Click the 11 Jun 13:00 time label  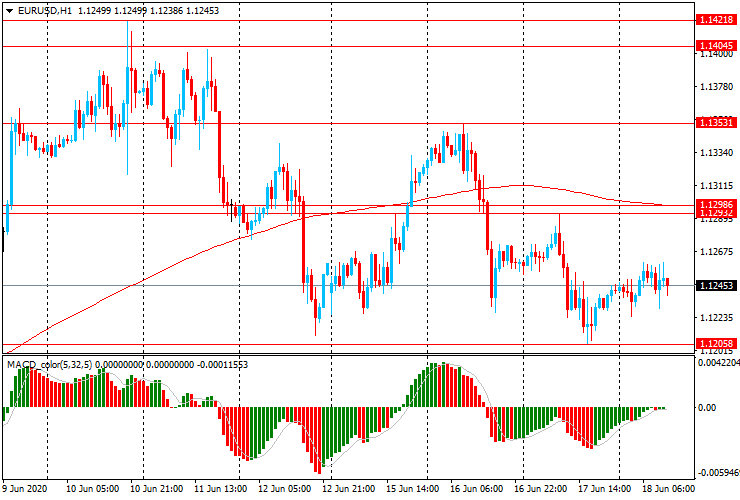(x=220, y=488)
